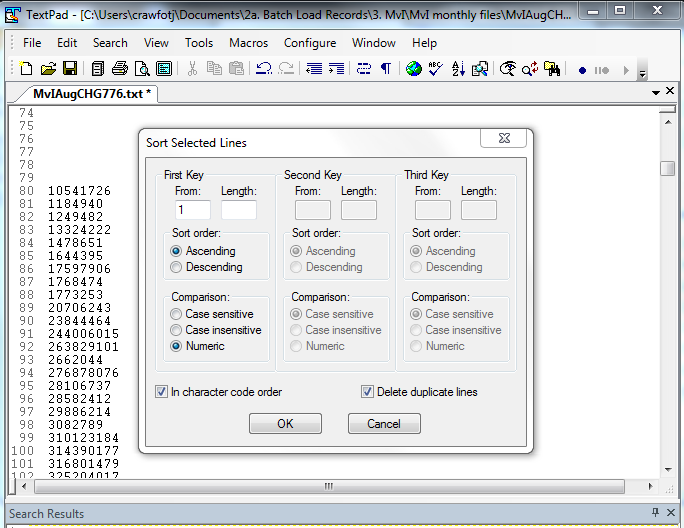Open the Macros menu
Viewport: 684px width, 528px height.
[248, 43]
